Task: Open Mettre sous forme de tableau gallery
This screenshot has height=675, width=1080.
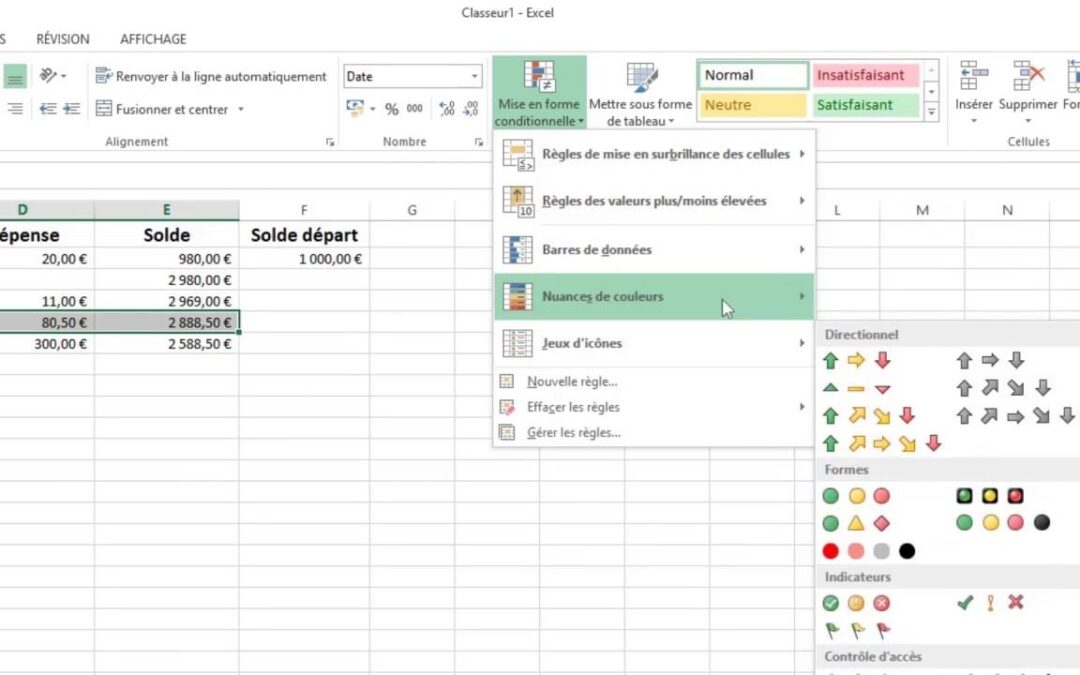Action: coord(640,92)
